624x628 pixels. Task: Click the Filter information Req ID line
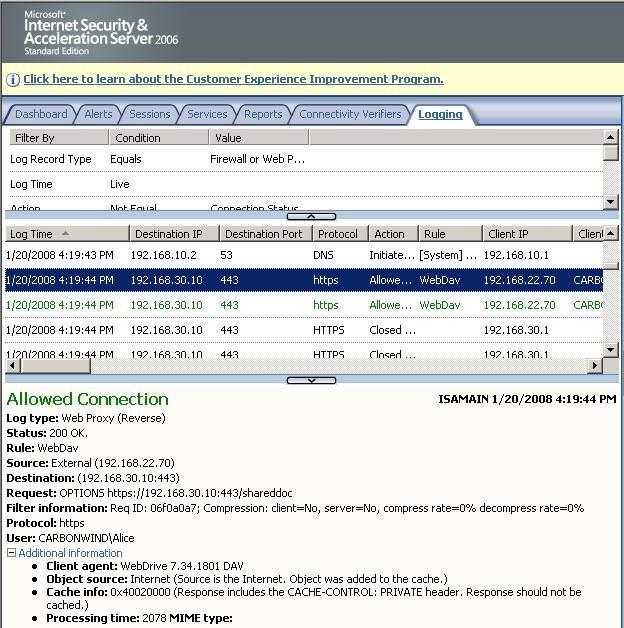click(295, 508)
